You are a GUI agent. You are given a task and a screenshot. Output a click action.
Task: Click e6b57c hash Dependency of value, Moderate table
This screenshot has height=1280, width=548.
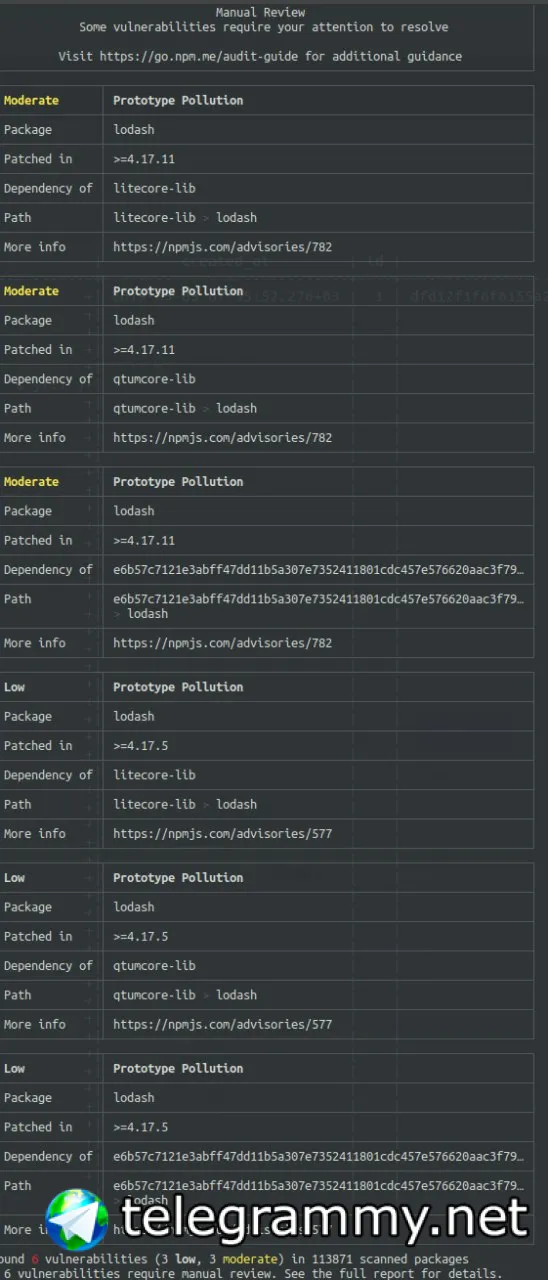(x=318, y=570)
